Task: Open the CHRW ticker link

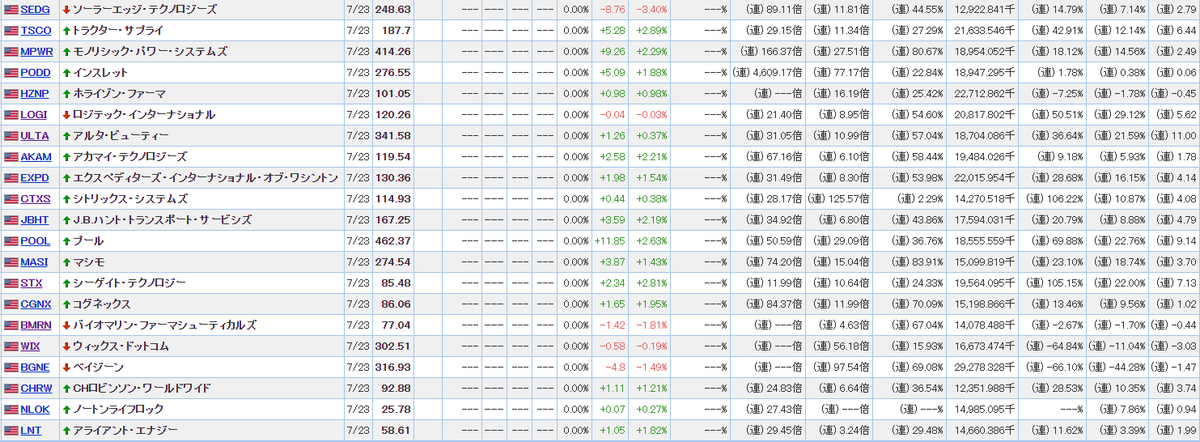Action: (36, 387)
